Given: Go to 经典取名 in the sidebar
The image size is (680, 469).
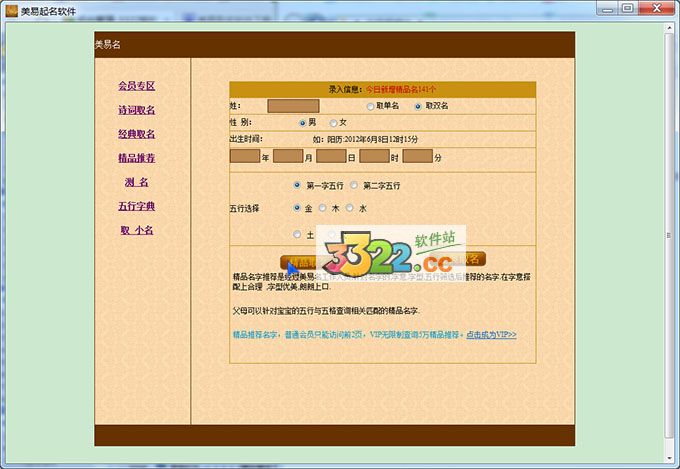Looking at the screenshot, I should [x=137, y=134].
